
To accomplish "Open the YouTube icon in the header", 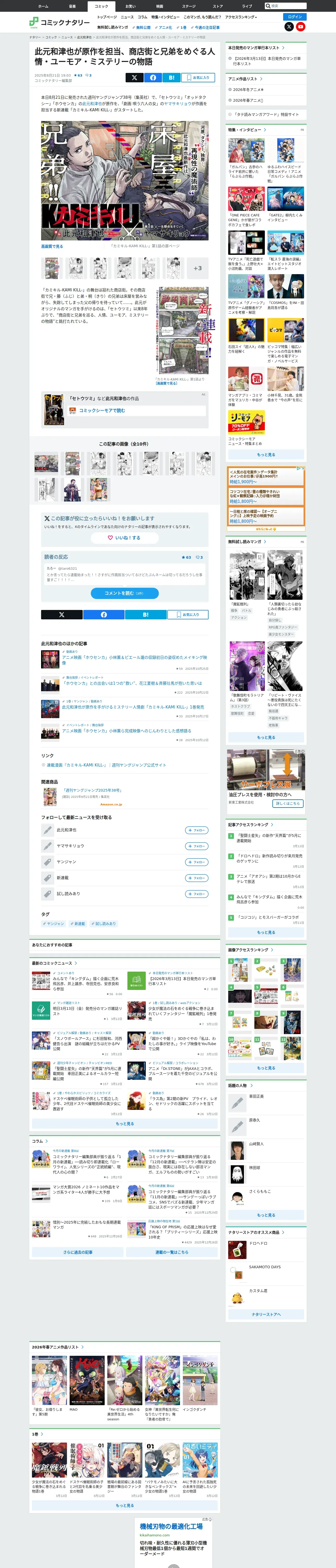I will [301, 27].
